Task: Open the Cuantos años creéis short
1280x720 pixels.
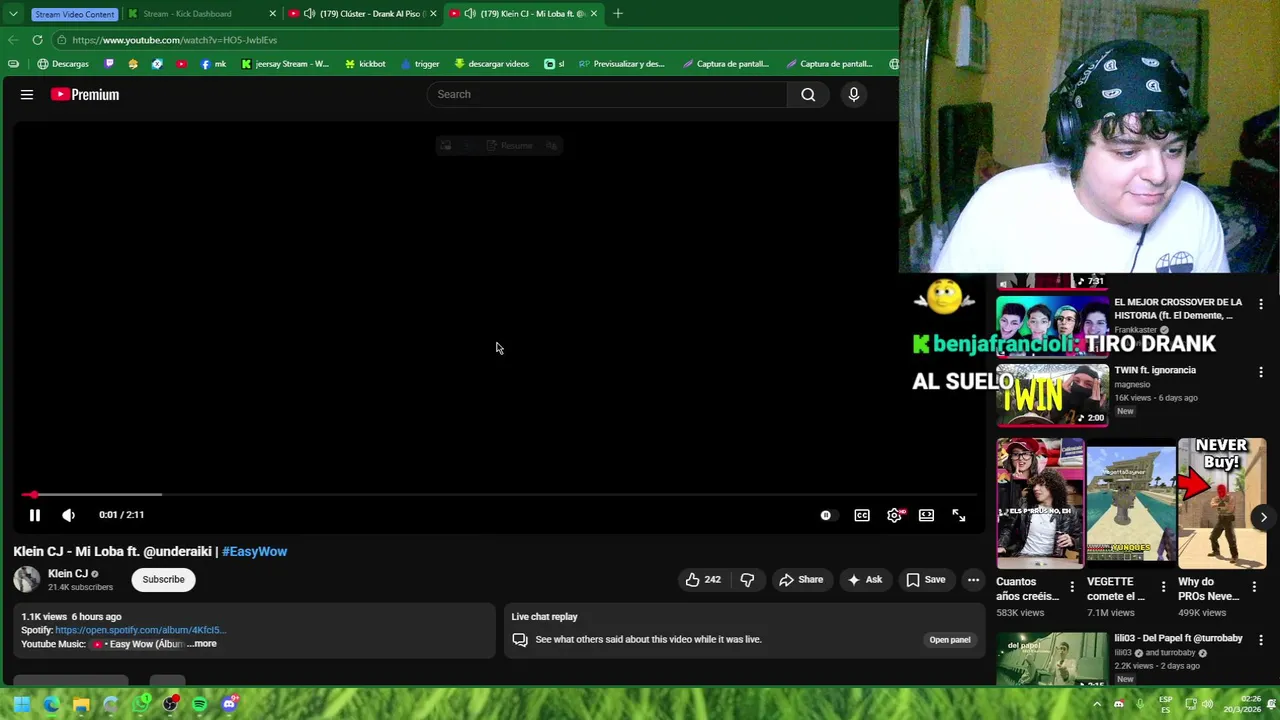Action: coord(1040,503)
